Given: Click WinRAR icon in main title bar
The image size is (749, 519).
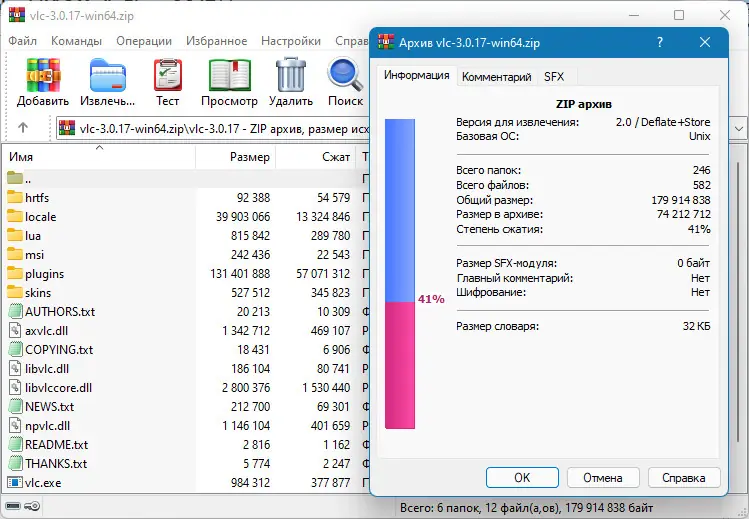Looking at the screenshot, I should pos(17,15).
